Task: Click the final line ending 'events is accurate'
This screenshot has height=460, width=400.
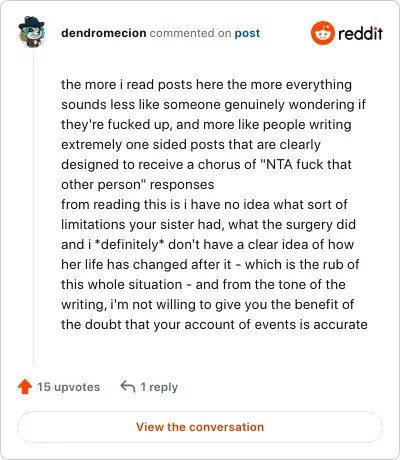Action: pos(214,324)
